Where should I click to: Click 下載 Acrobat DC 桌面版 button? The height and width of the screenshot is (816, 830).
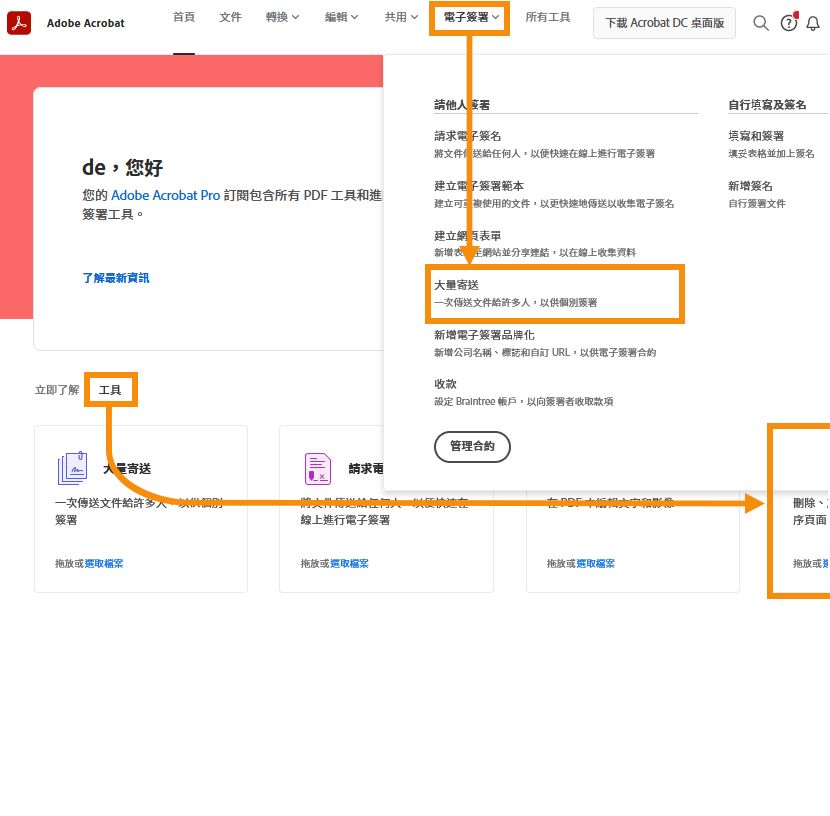point(664,23)
